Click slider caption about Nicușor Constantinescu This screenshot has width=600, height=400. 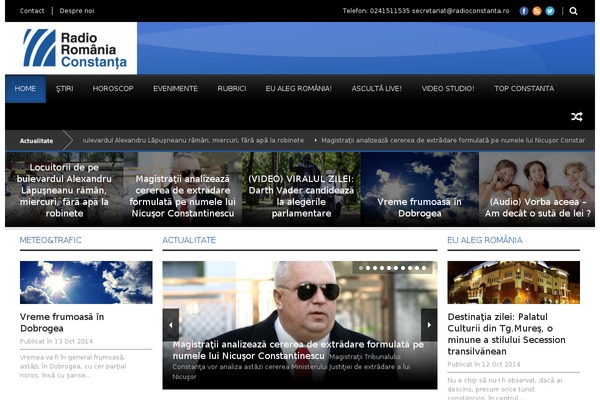[298, 350]
